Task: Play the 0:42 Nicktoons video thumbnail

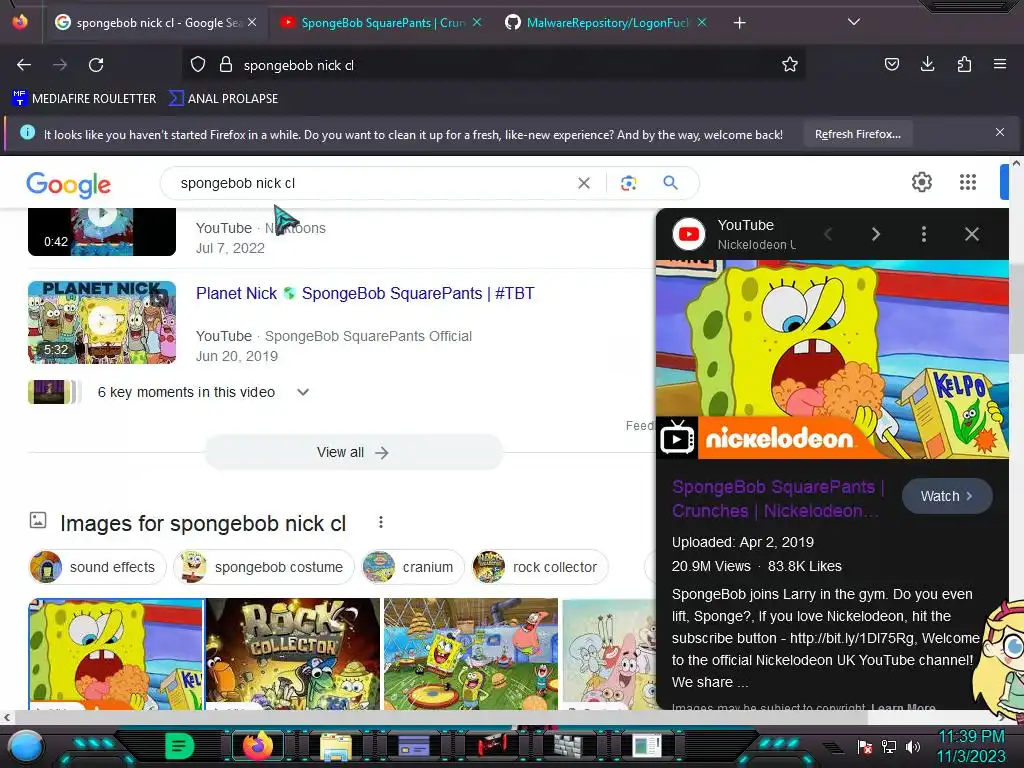Action: point(102,232)
